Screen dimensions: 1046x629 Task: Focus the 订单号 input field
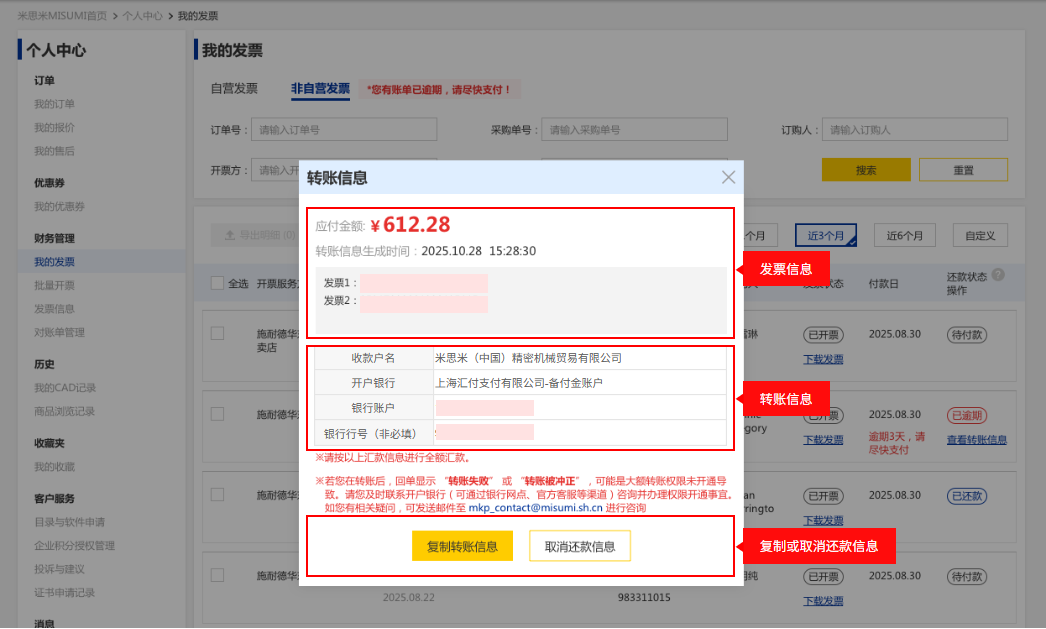coord(344,130)
